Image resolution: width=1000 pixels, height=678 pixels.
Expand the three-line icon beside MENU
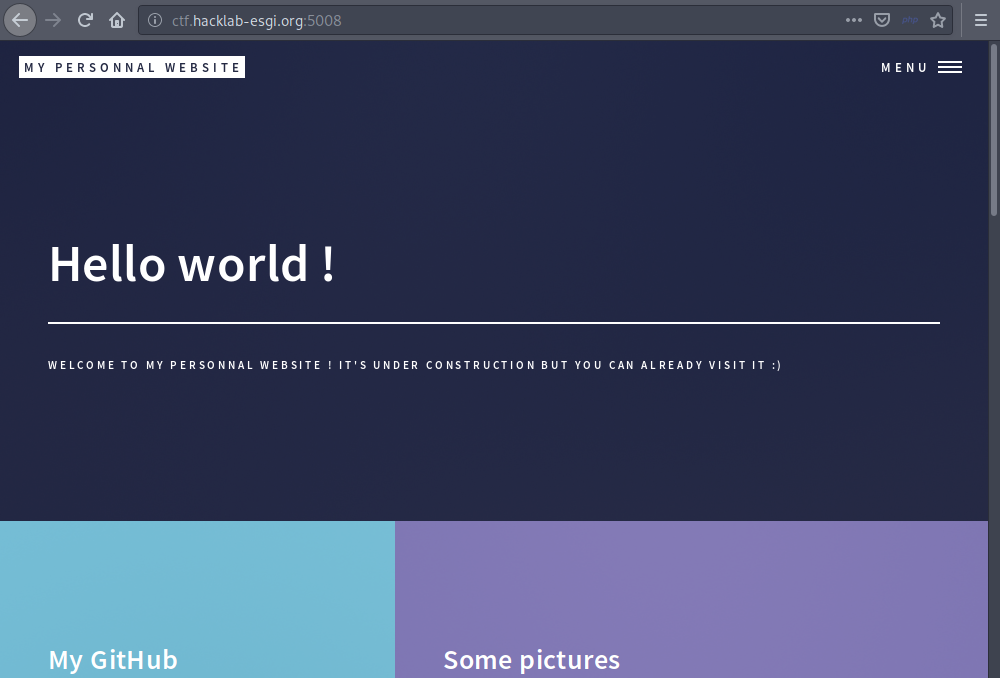950,68
